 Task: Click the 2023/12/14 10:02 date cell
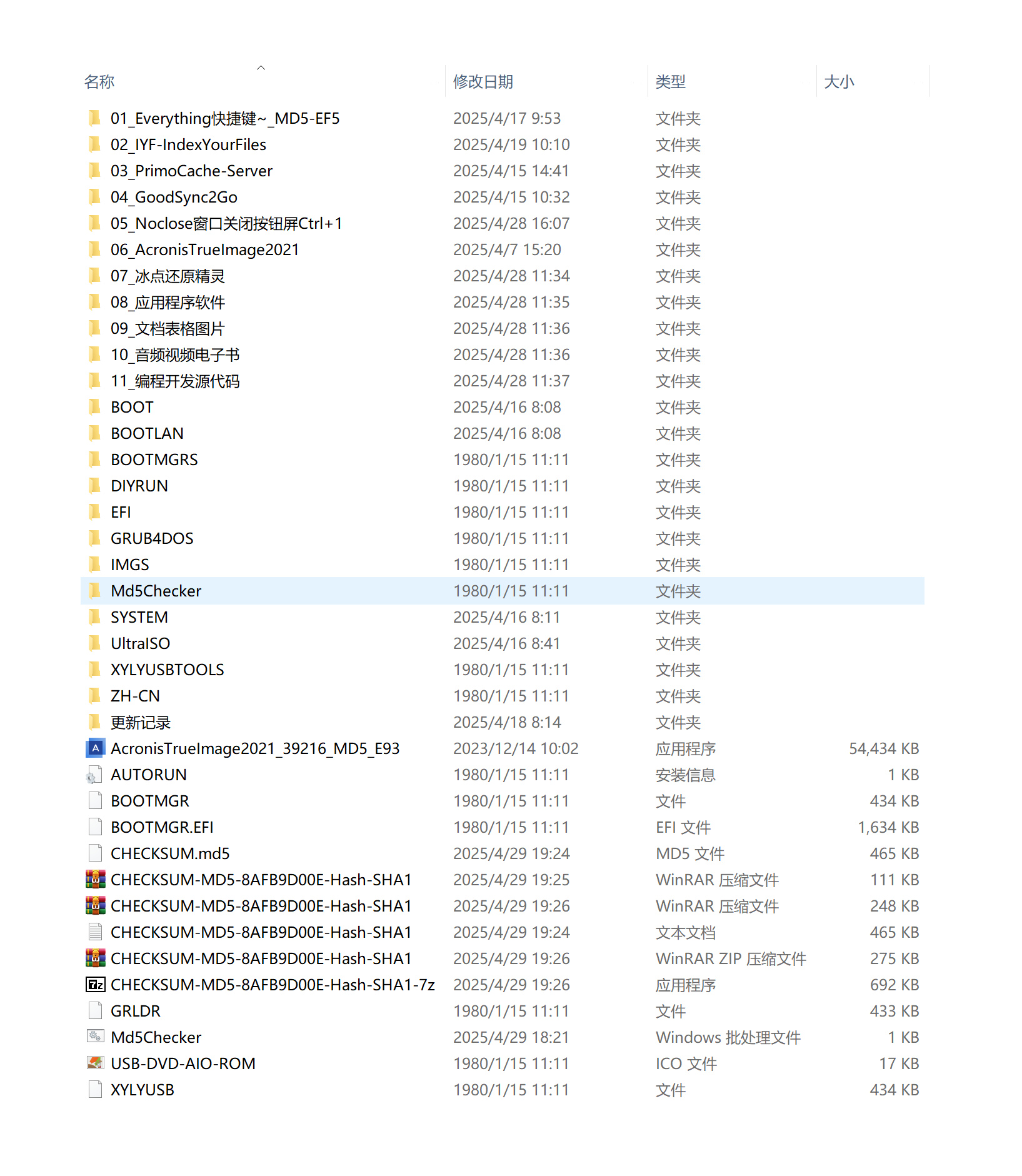pos(516,748)
